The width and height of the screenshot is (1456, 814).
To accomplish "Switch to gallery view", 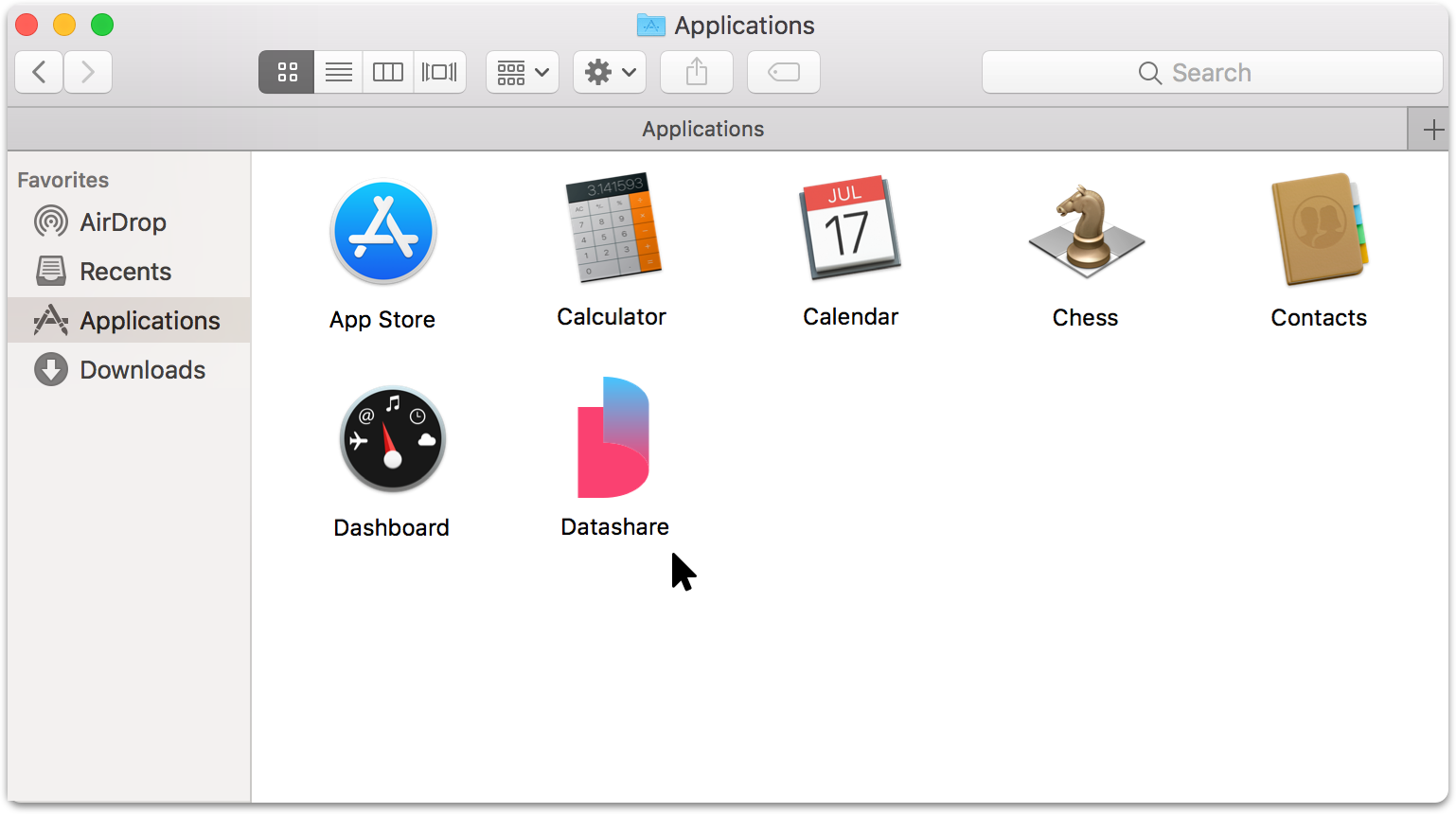I will click(439, 72).
